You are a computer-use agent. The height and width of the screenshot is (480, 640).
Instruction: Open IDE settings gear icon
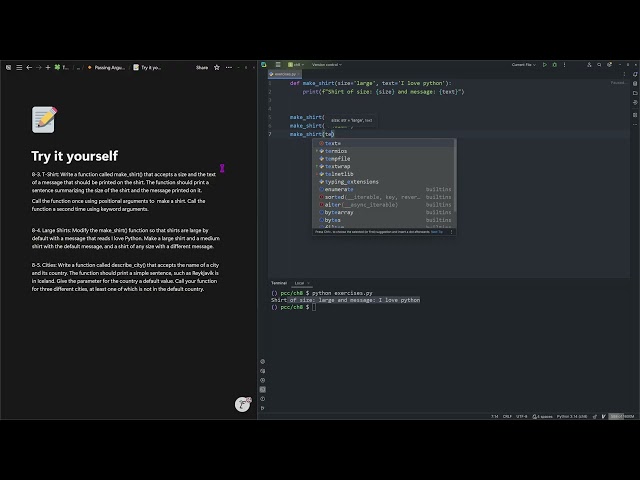click(x=609, y=64)
